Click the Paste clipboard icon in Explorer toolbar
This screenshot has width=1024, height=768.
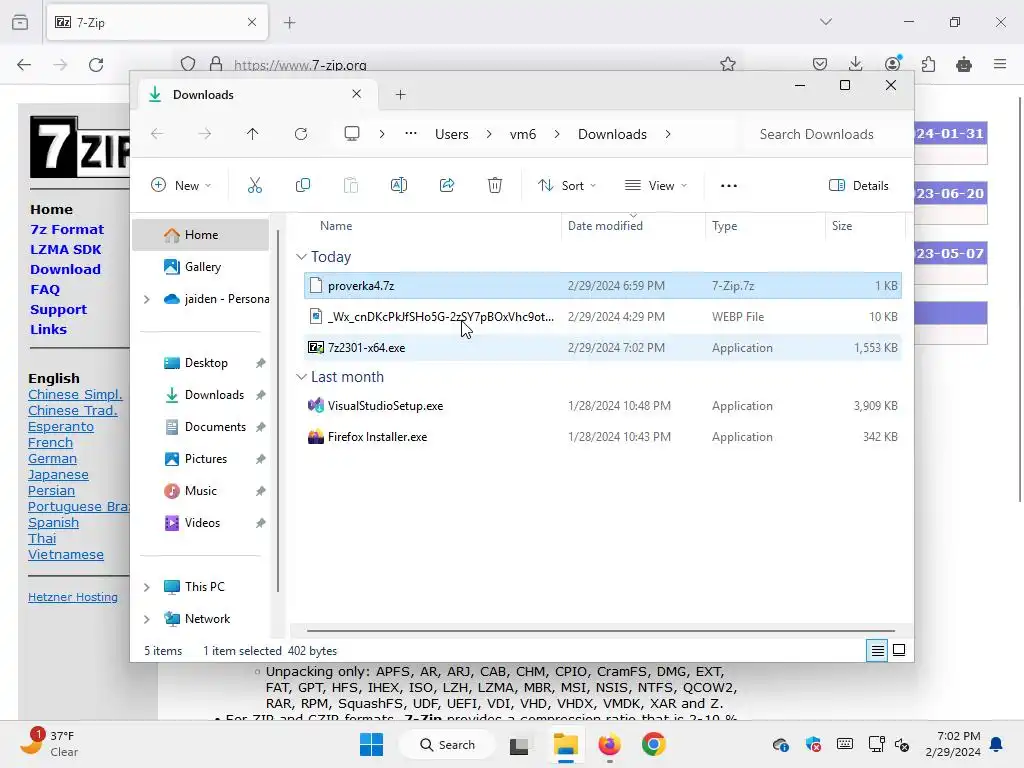[351, 185]
